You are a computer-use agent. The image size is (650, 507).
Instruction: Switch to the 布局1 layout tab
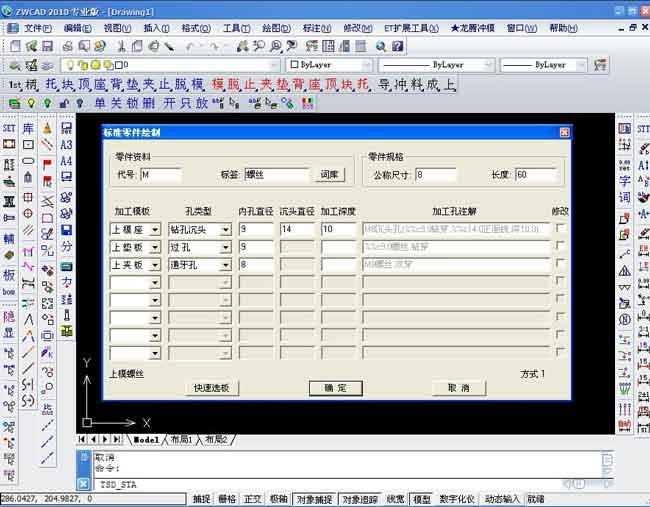181,439
